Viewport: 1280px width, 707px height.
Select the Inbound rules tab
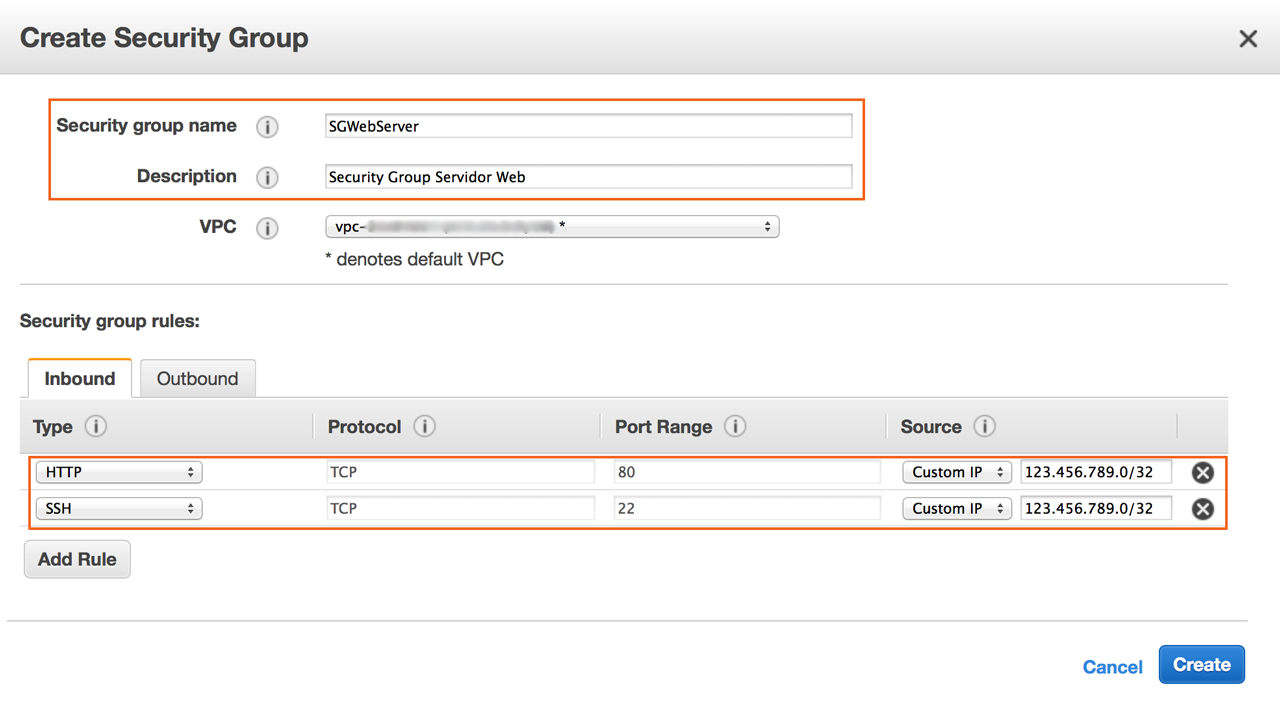coord(80,379)
